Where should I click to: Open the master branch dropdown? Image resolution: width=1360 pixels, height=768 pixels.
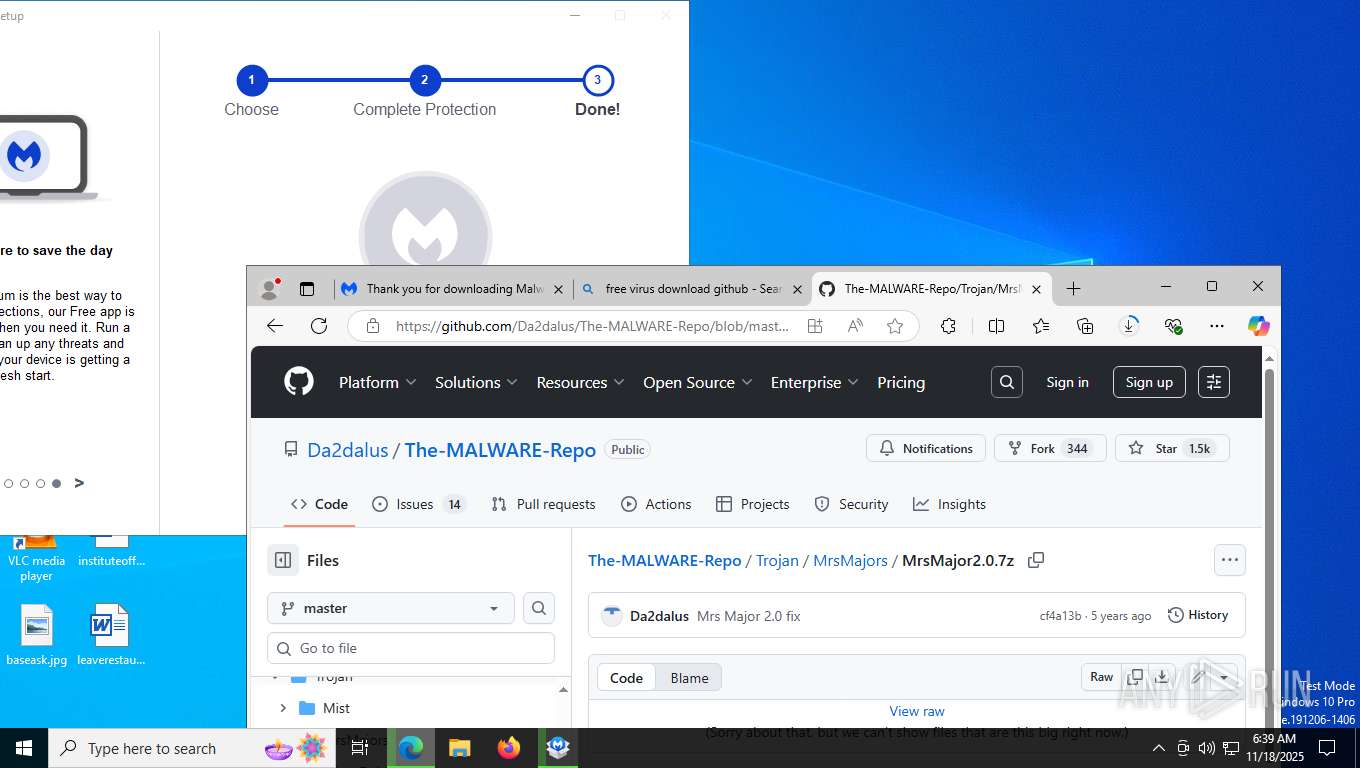point(391,608)
